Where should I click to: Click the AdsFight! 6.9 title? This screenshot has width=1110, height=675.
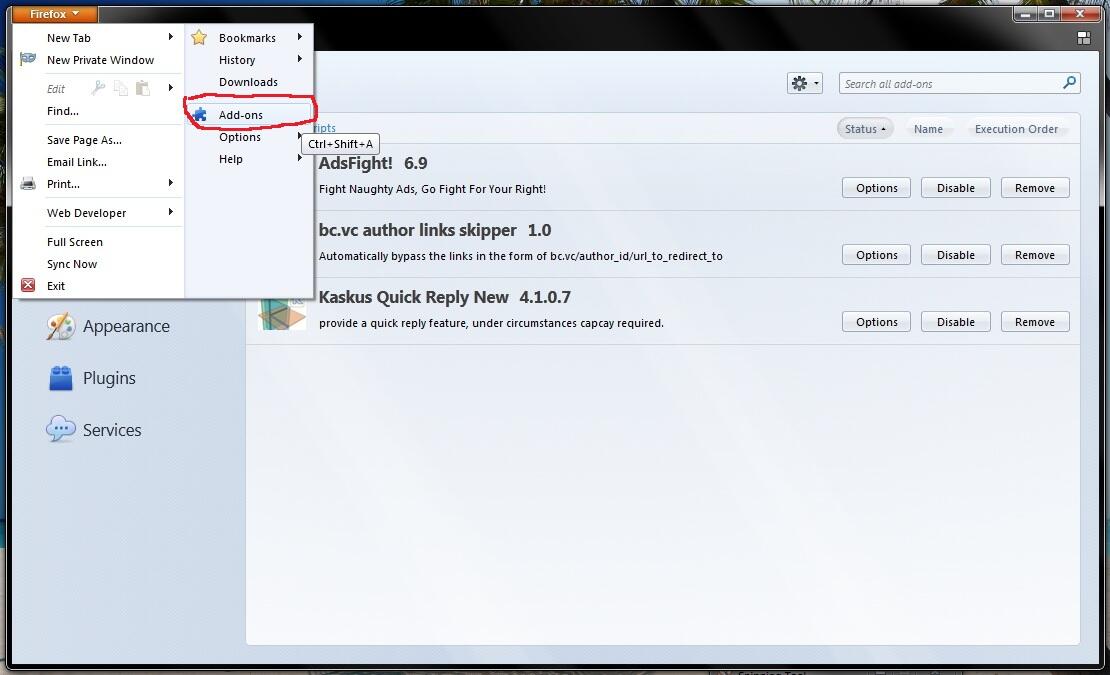tap(373, 163)
